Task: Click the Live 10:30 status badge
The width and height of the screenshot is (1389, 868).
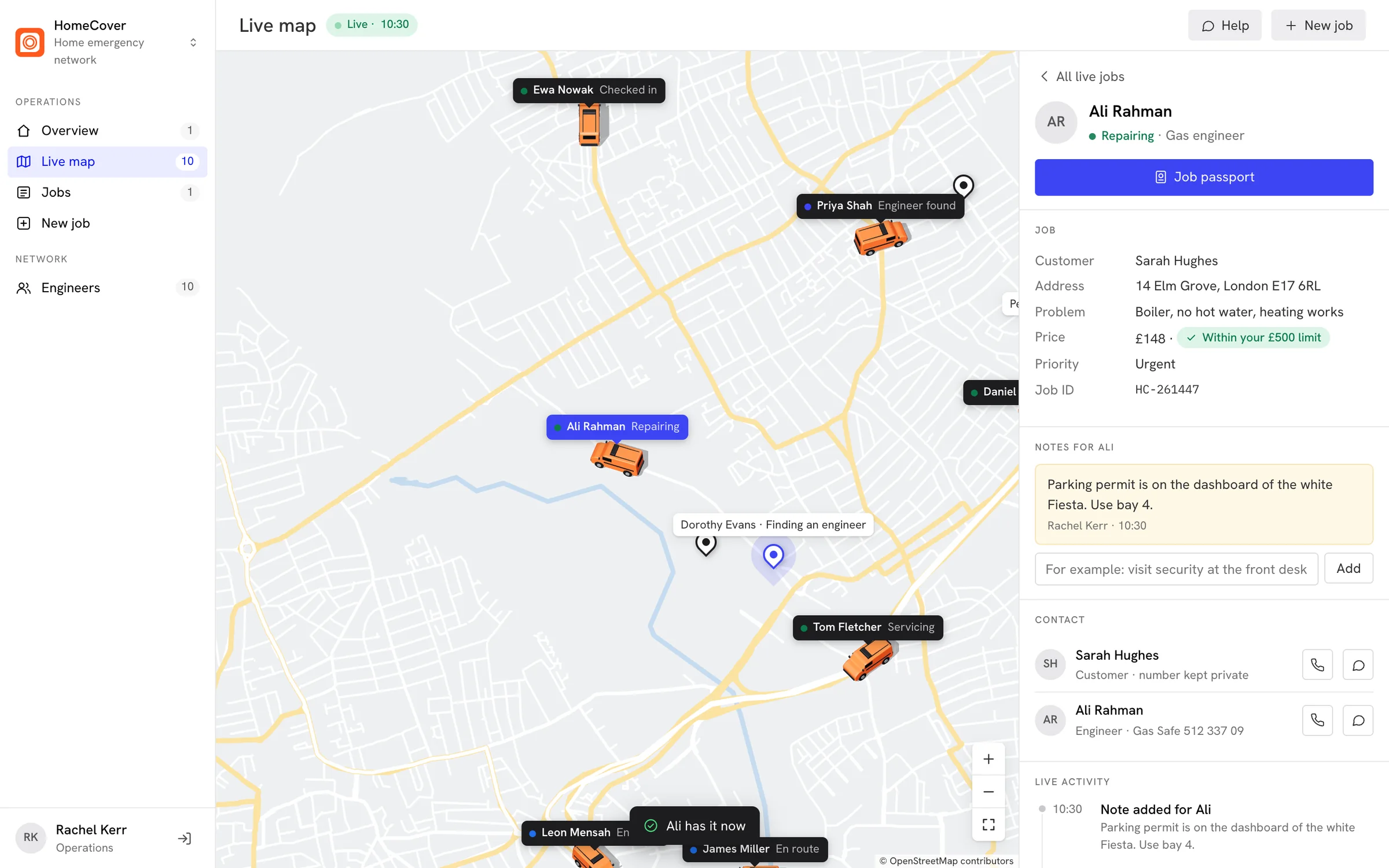Action: click(372, 24)
